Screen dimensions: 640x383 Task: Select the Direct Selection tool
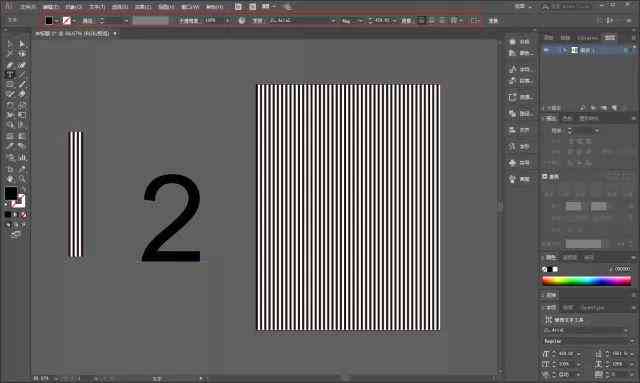coord(22,44)
